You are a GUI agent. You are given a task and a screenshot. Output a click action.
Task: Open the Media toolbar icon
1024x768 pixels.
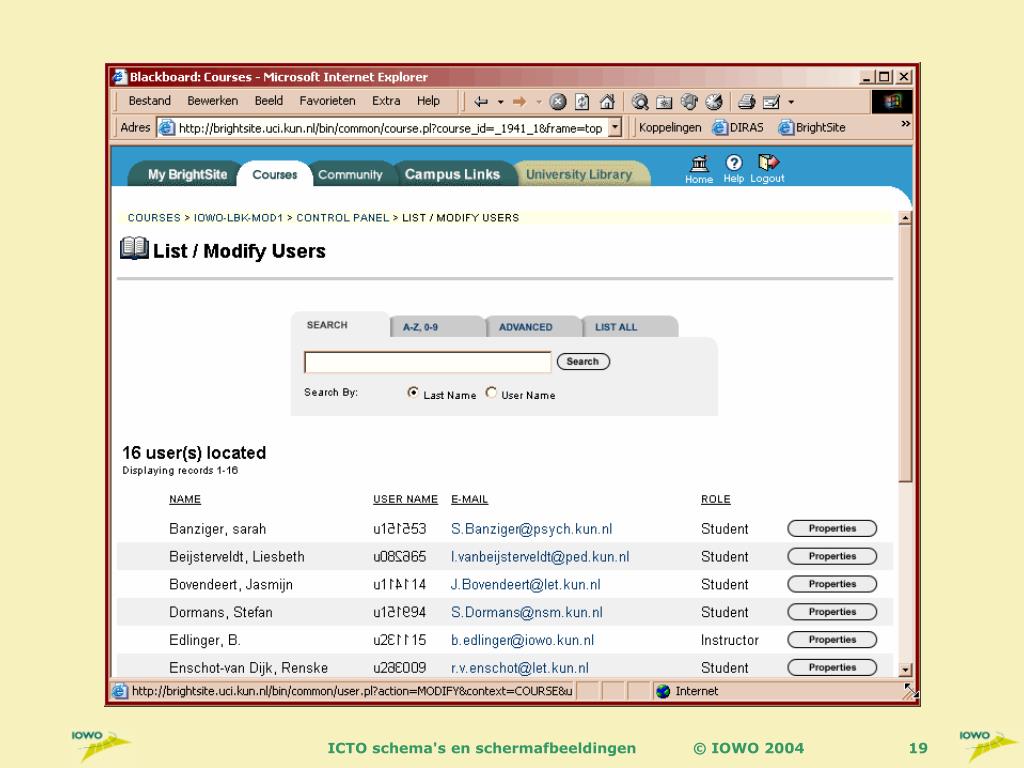[689, 102]
